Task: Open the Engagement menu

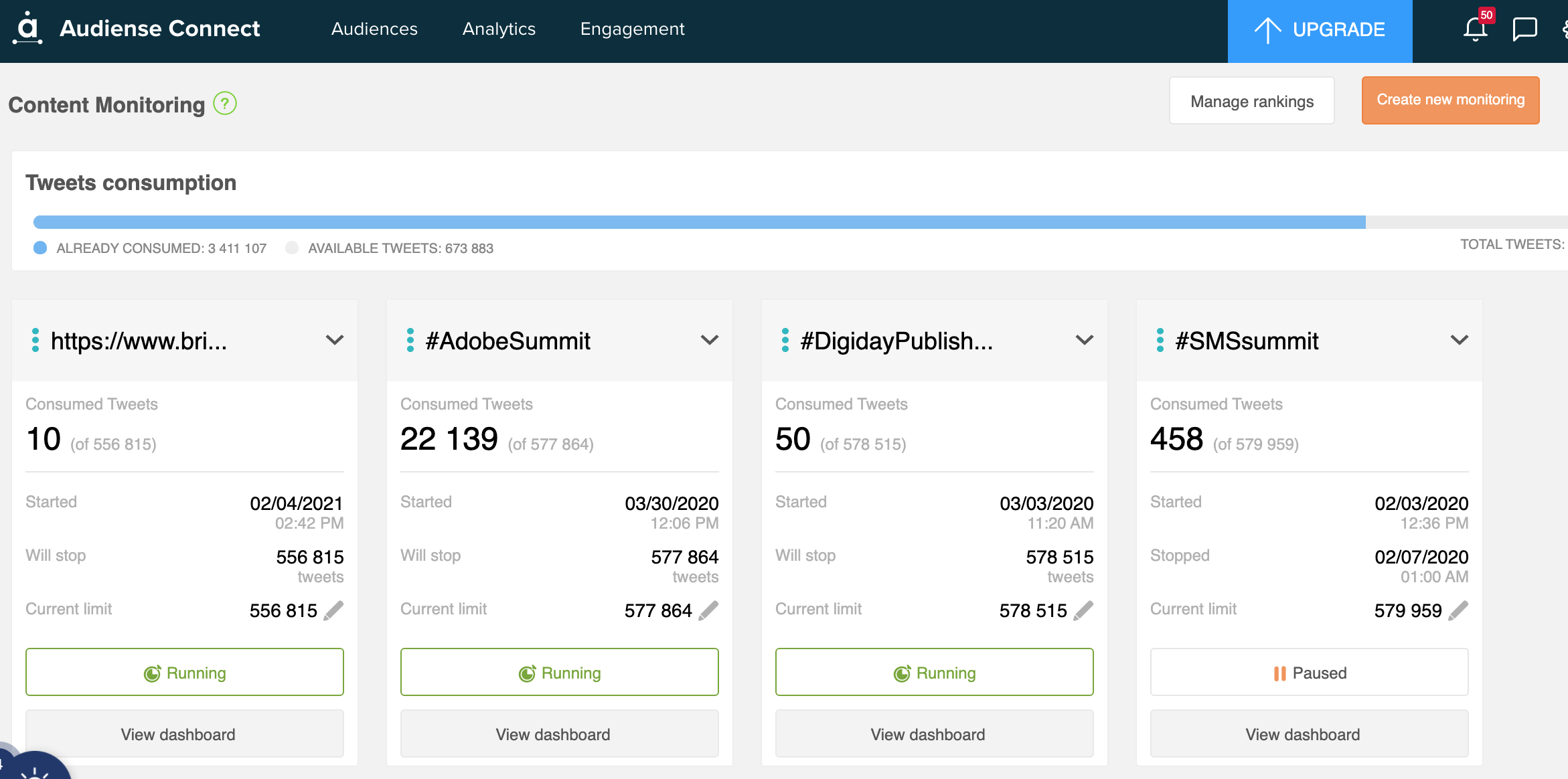Action: click(632, 29)
